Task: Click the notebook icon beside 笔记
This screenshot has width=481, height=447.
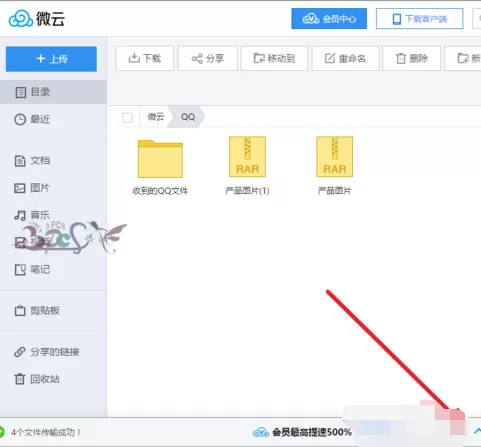Action: 20,270
